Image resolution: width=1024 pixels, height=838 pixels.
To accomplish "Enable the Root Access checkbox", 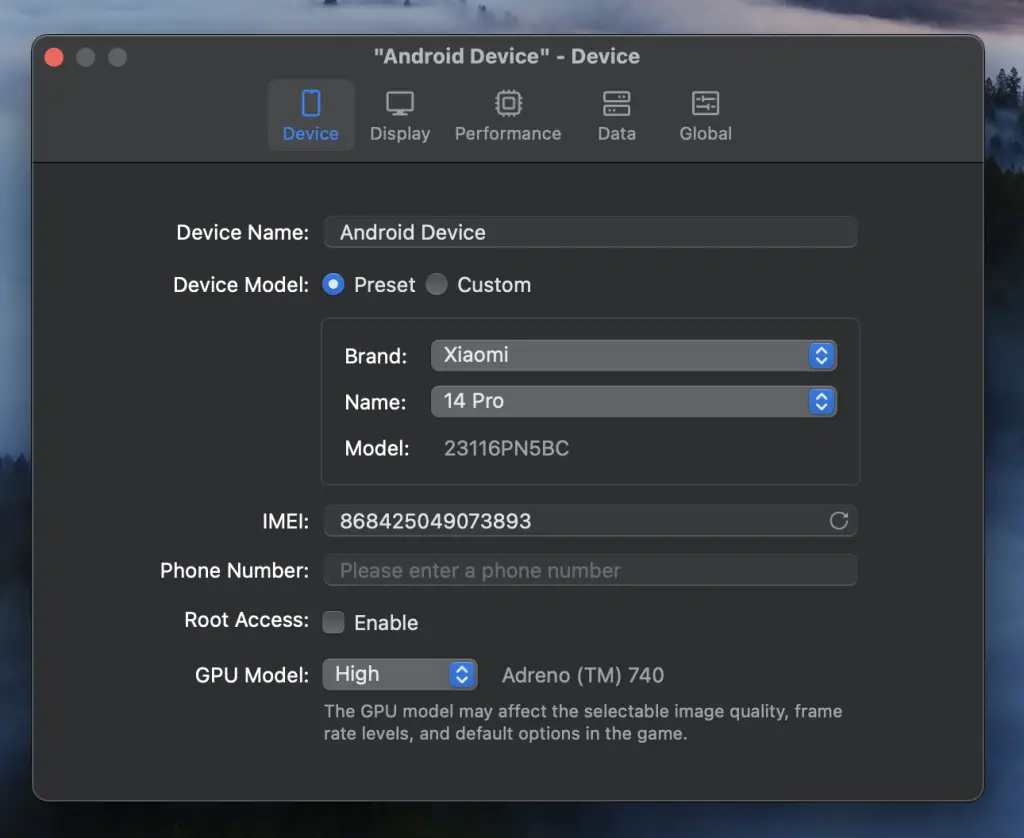I will click(x=333, y=622).
